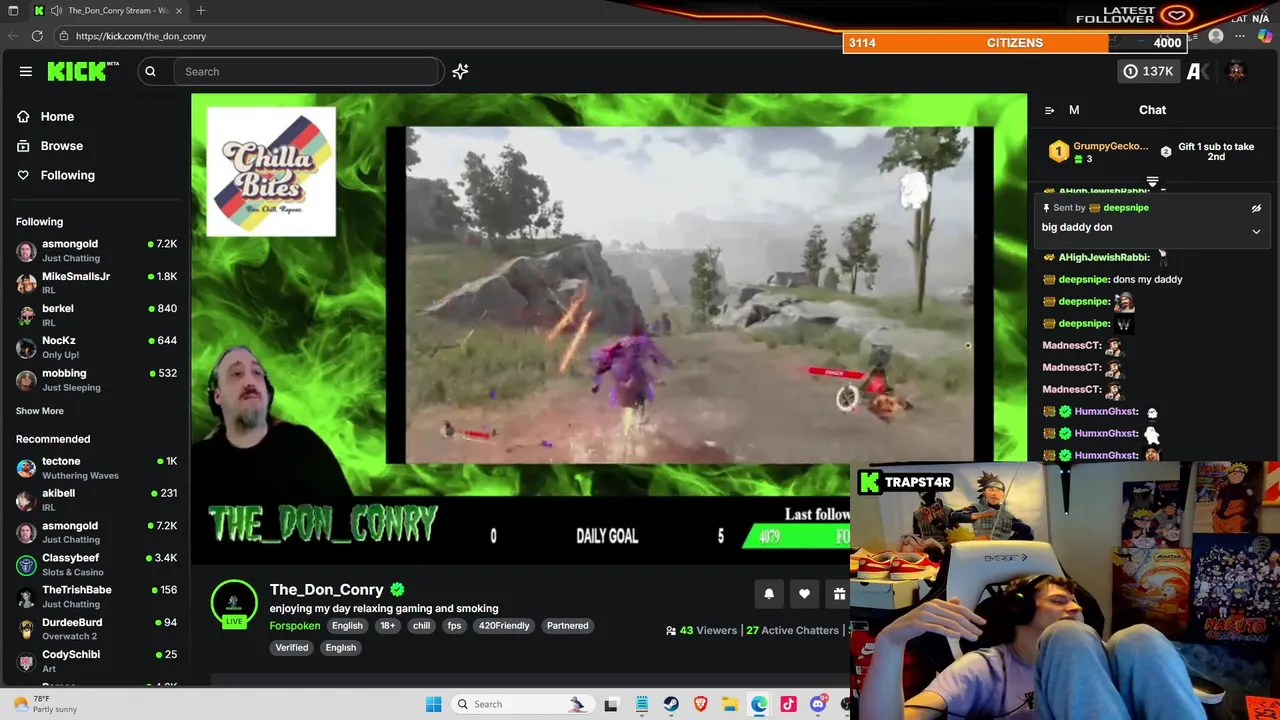Open TikTok app from the taskbar
Viewport: 1280px width, 720px height.
pos(789,704)
